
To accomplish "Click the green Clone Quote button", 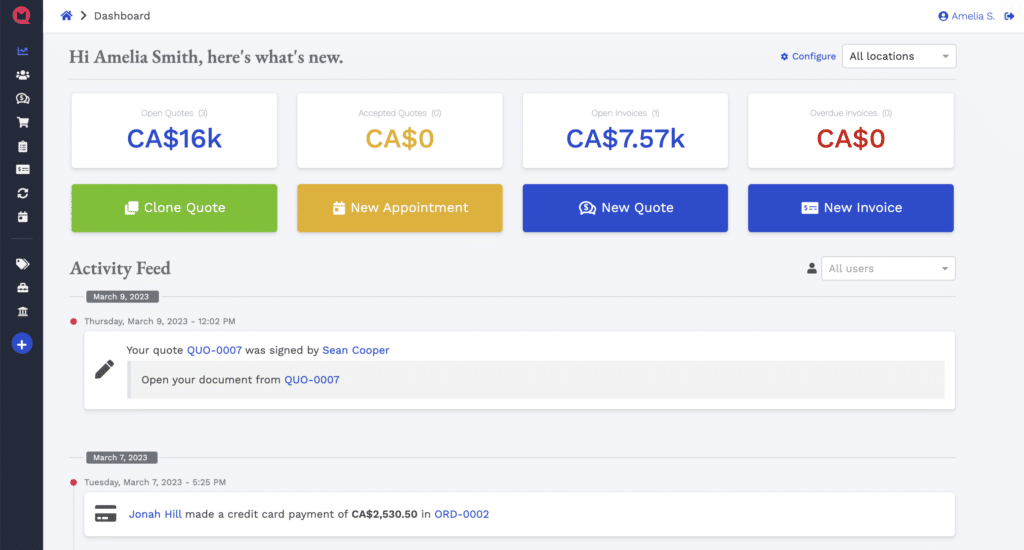I will [x=174, y=208].
